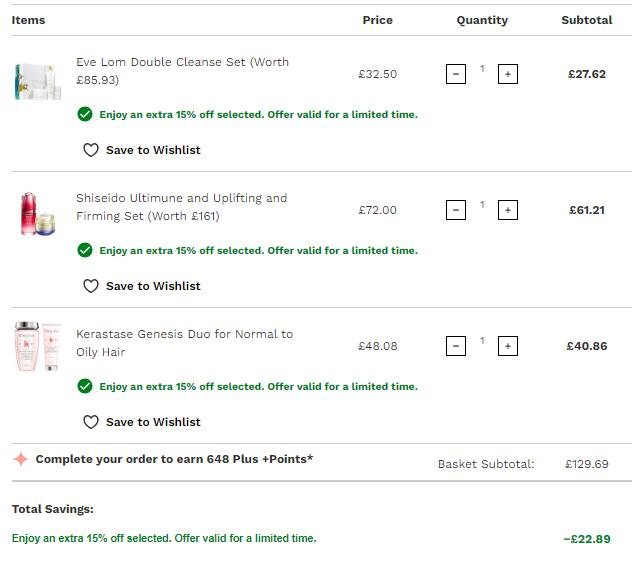Open Kerastase Genesis Duo product image
This screenshot has height=564, width=632.
[37, 346]
